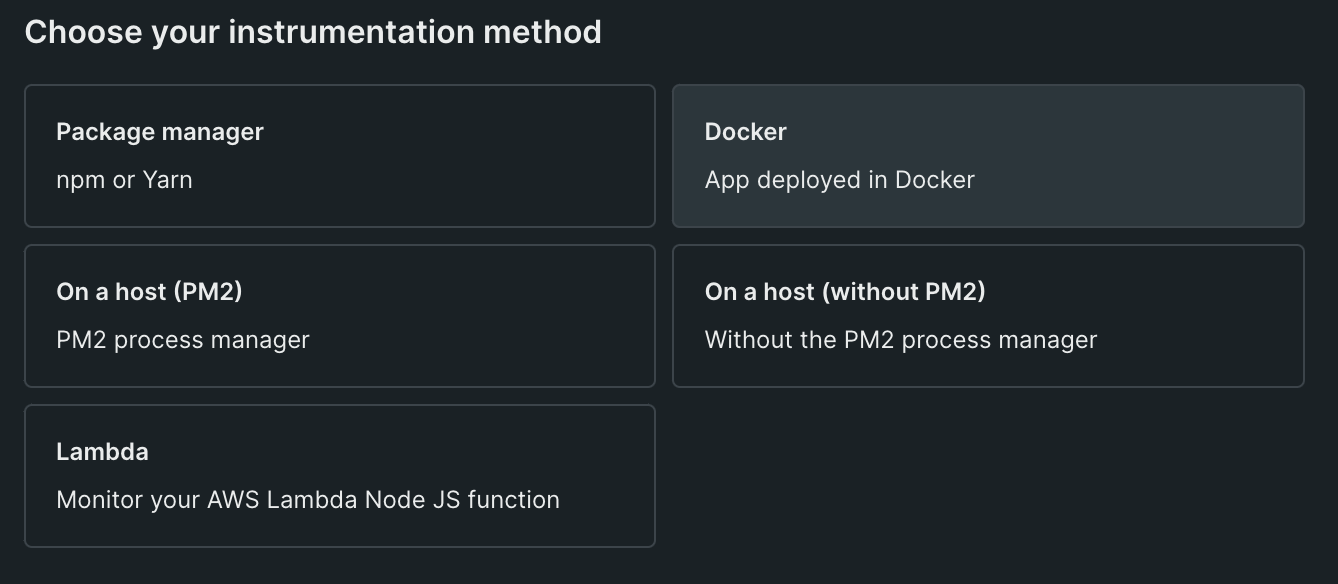Click the "Lambda" title text
Viewport: 1338px width, 584px height.
(102, 452)
